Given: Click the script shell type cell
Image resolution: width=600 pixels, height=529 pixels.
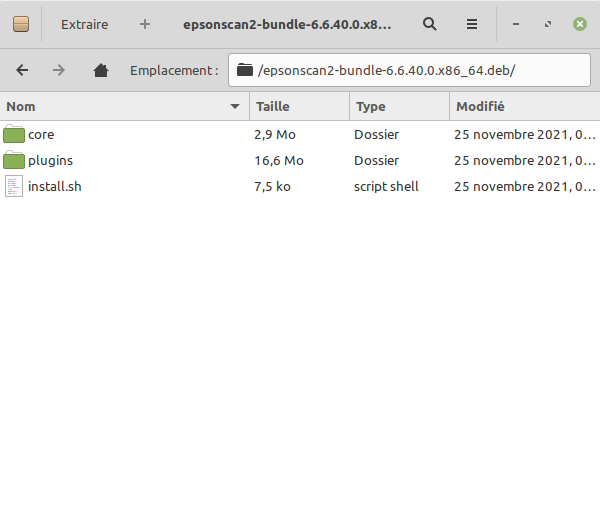Looking at the screenshot, I should [x=386, y=187].
